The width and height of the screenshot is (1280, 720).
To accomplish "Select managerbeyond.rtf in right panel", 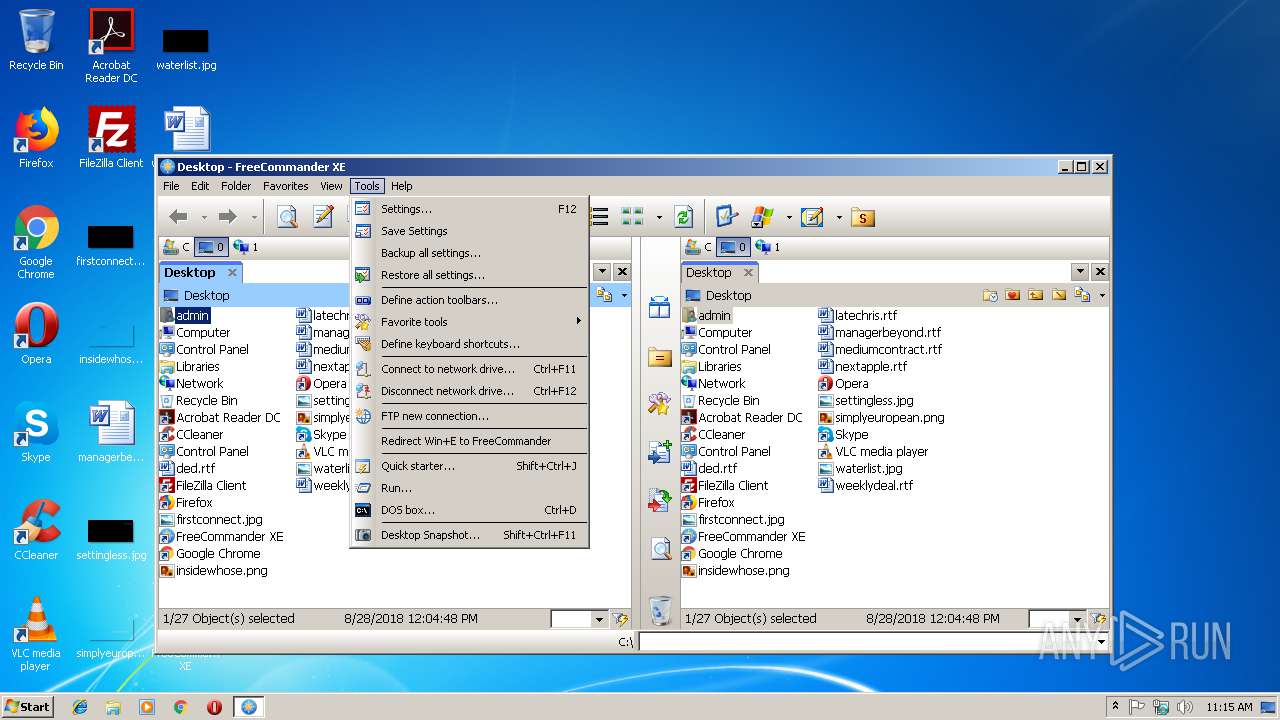I will [x=880, y=332].
